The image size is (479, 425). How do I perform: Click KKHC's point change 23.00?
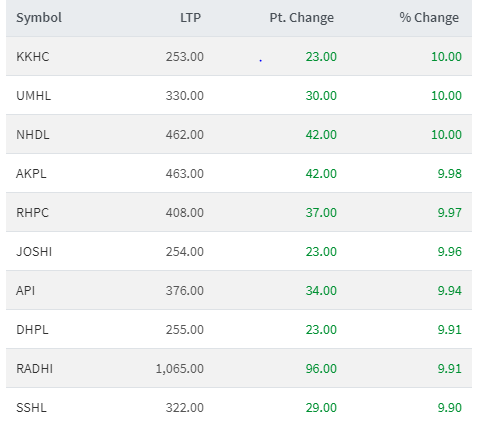coord(321,56)
